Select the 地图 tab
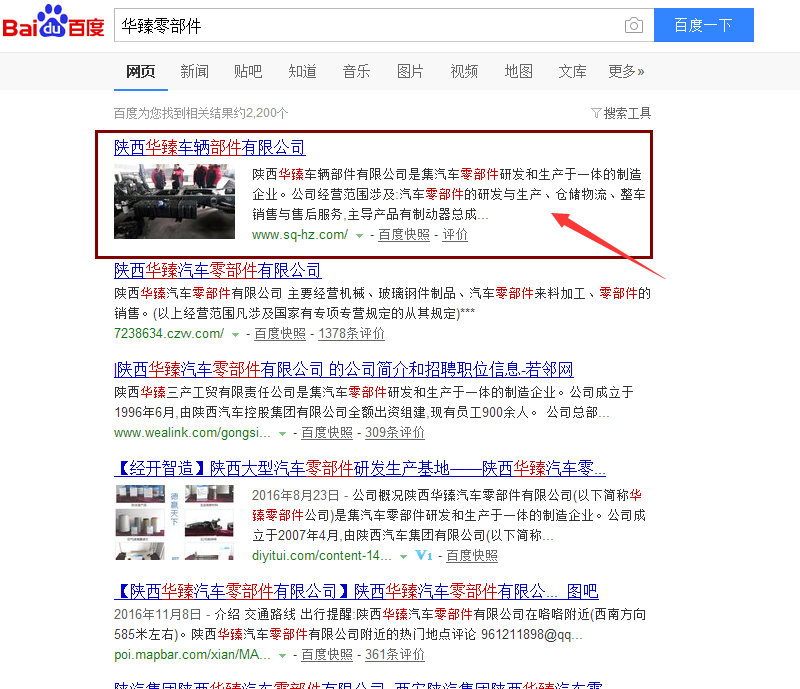The height and width of the screenshot is (689, 800). coord(518,71)
